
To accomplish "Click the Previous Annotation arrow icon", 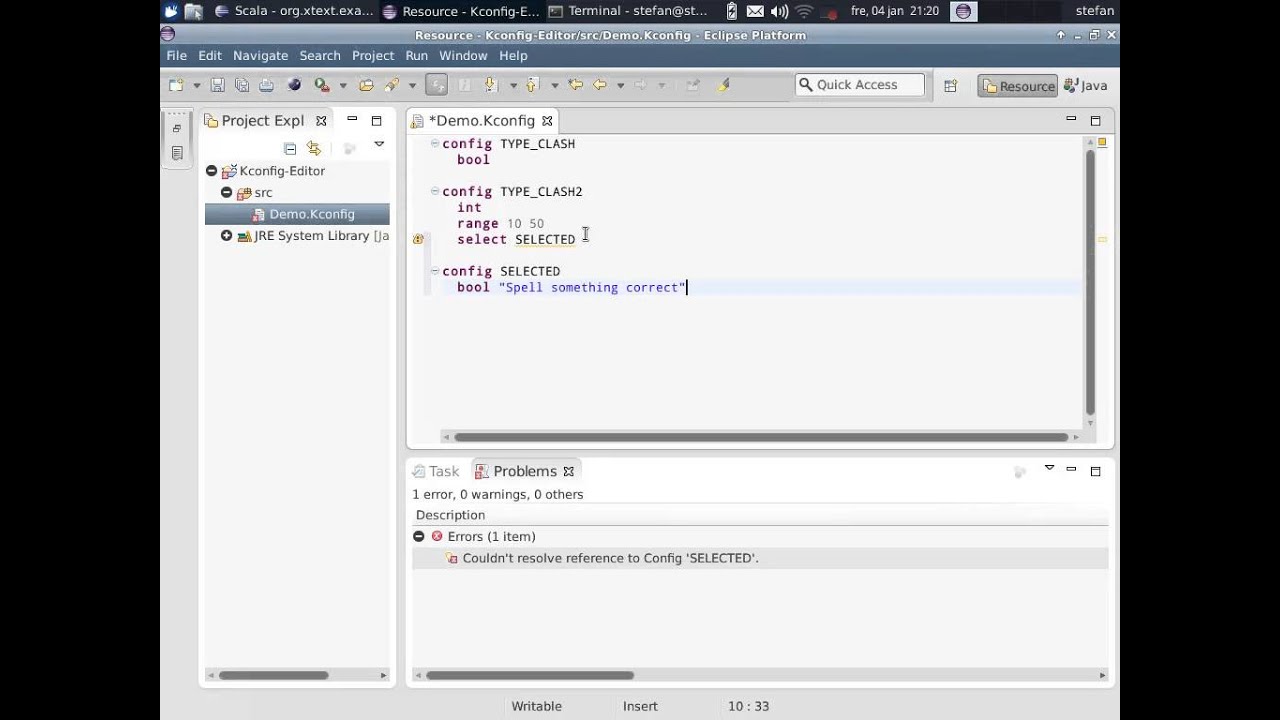I will click(x=533, y=86).
